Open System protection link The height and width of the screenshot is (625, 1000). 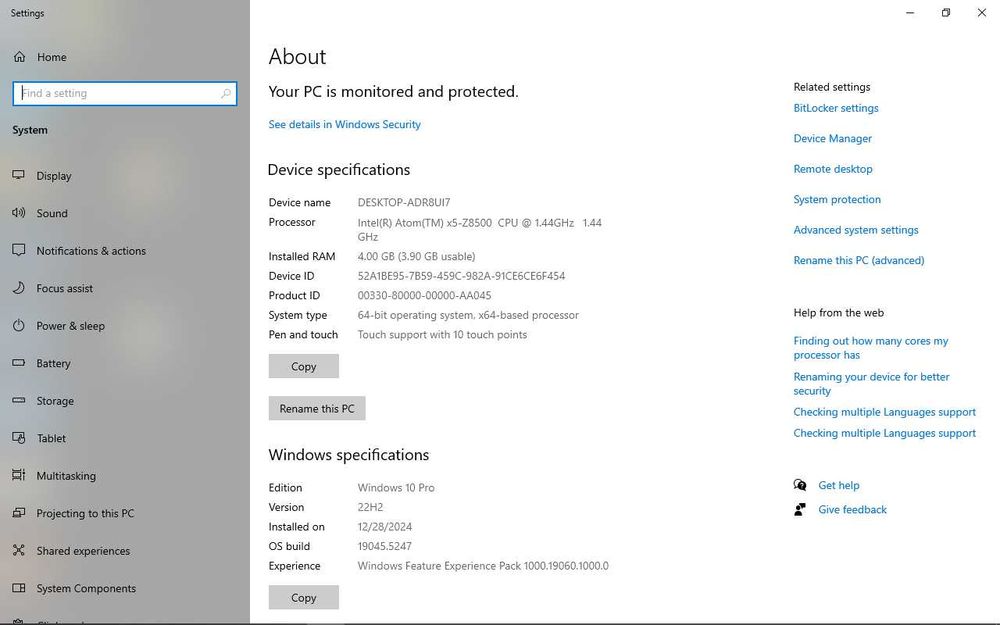click(x=837, y=200)
